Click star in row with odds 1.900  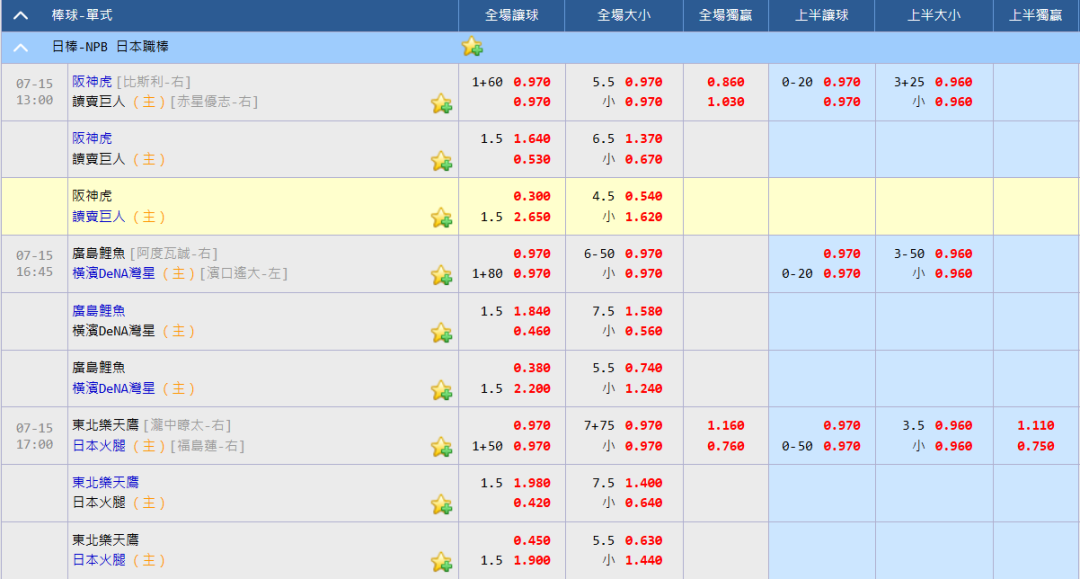pyautogui.click(x=442, y=562)
